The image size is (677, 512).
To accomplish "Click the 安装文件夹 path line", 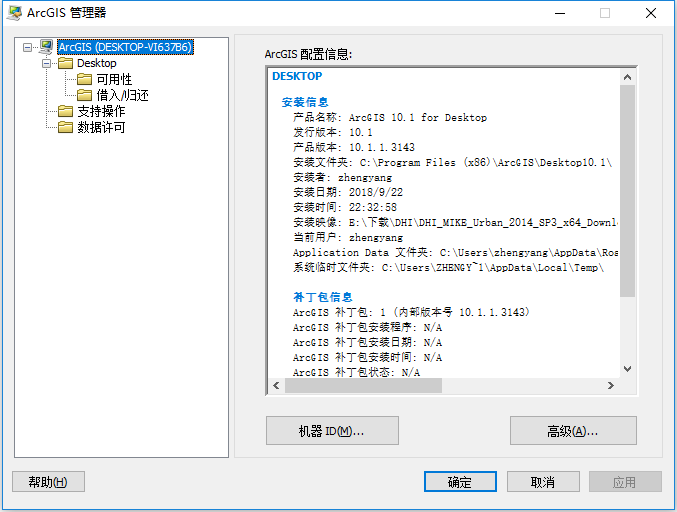I will click(452, 162).
